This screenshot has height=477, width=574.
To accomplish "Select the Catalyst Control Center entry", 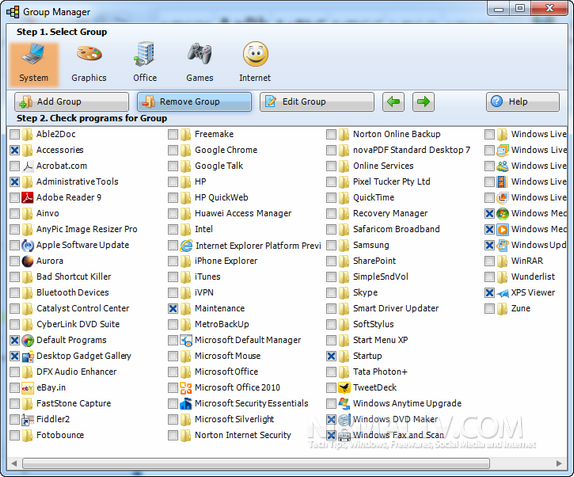I will coord(83,309).
